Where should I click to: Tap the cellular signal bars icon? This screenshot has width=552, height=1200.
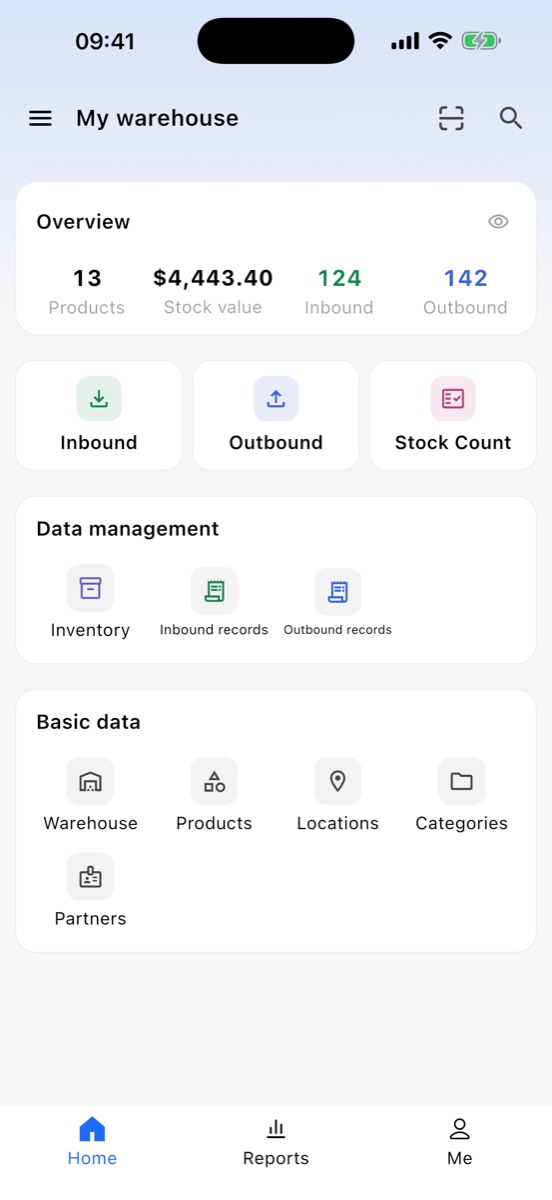[405, 42]
